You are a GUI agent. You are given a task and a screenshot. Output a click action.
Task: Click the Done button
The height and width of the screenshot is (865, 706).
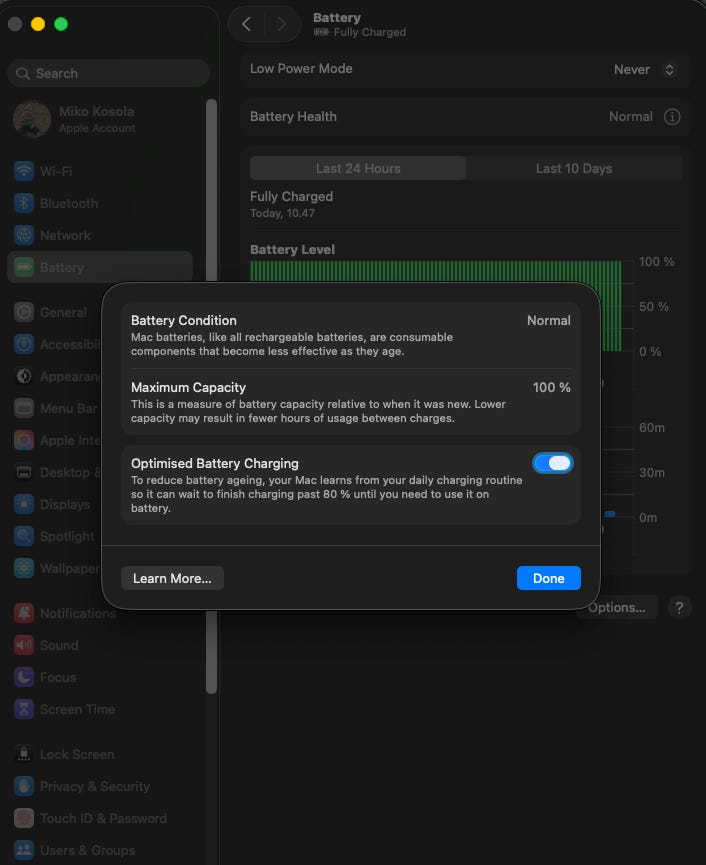point(548,578)
